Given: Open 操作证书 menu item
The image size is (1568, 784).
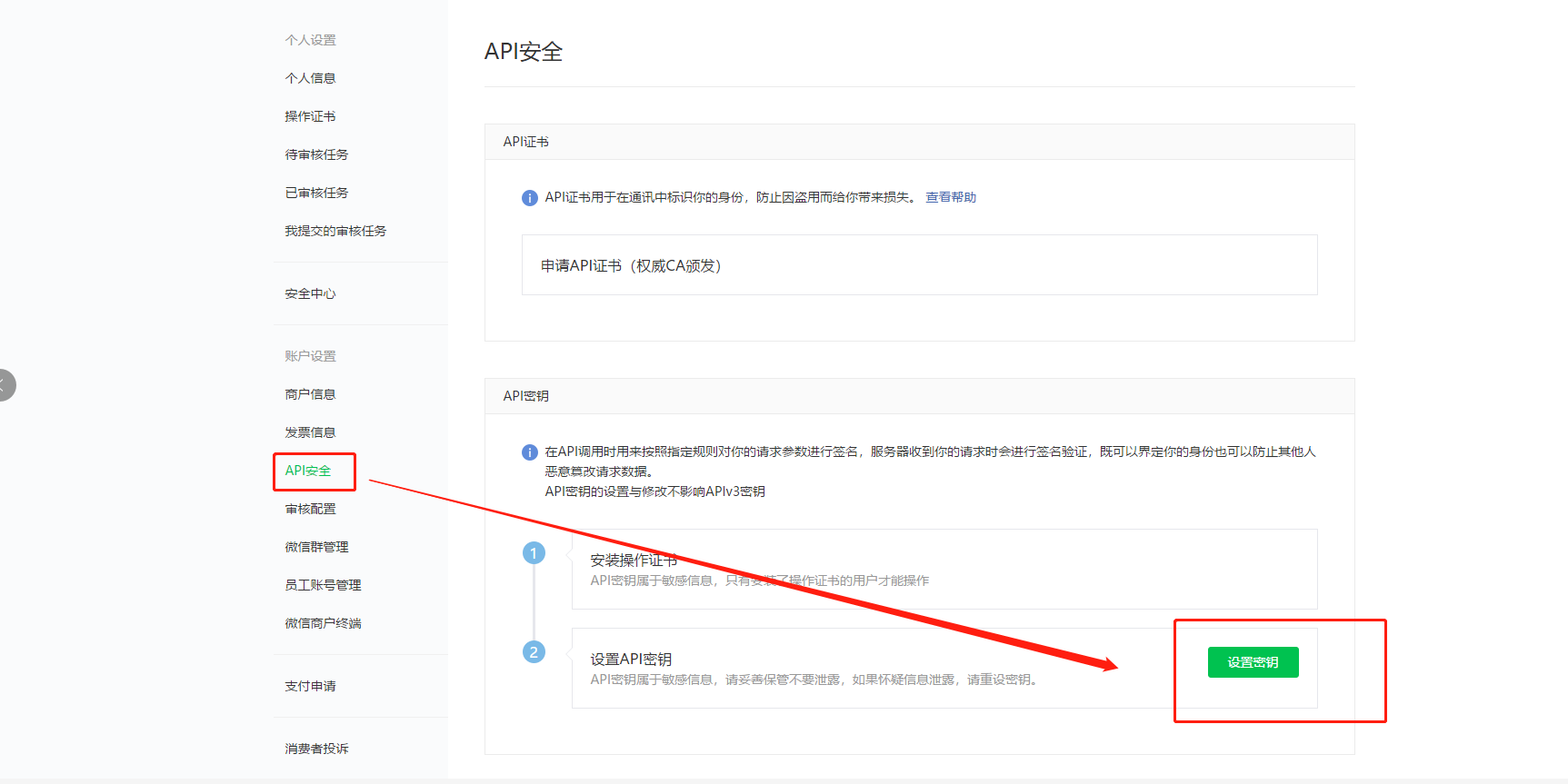Looking at the screenshot, I should [x=310, y=116].
